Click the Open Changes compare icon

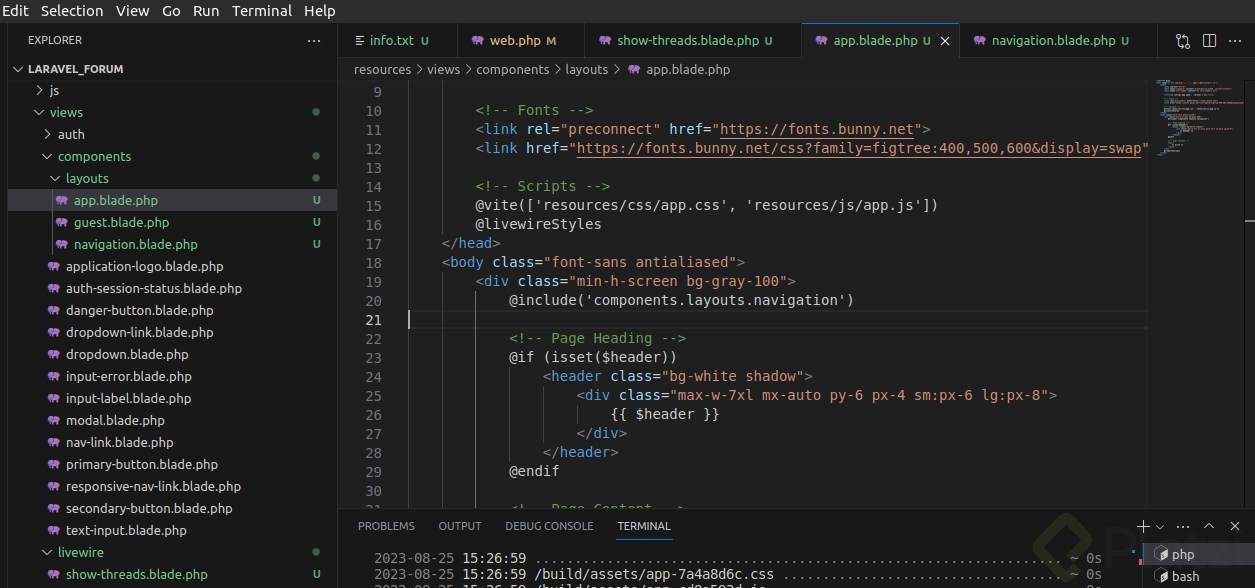click(x=1183, y=41)
